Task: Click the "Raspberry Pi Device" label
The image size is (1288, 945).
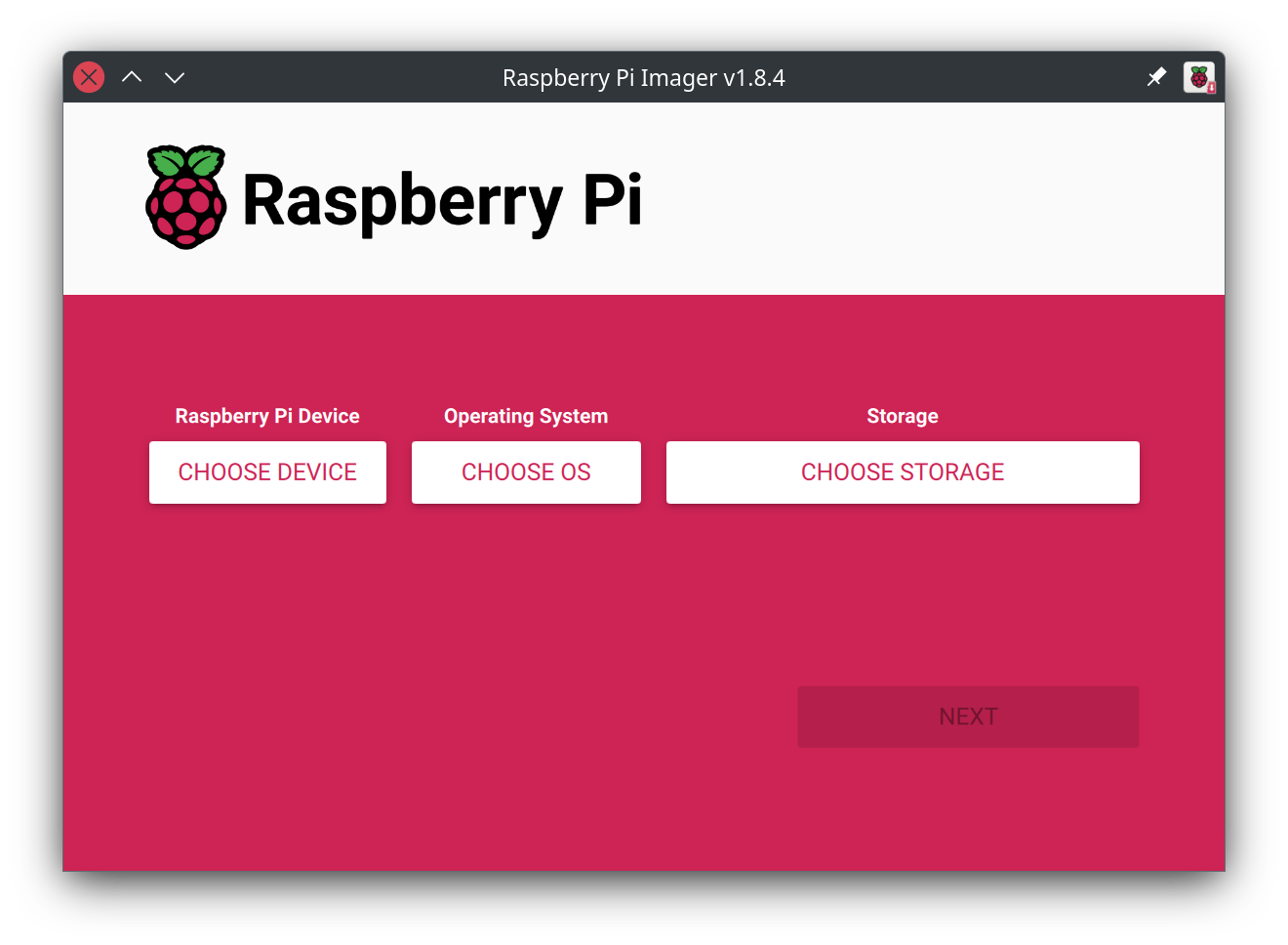Action: tap(267, 416)
